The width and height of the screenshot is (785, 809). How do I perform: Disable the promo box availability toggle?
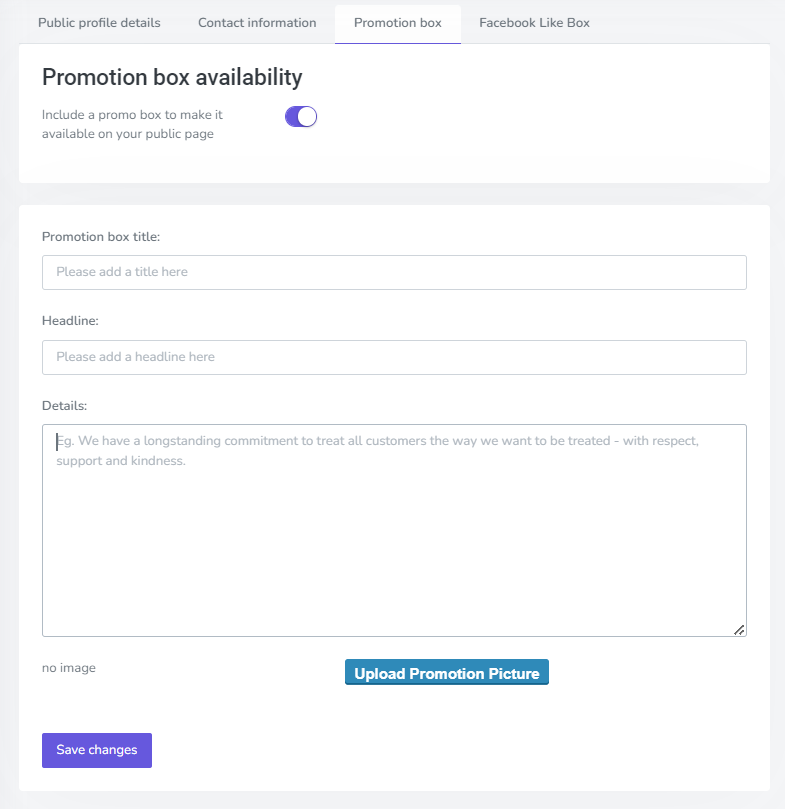[301, 117]
